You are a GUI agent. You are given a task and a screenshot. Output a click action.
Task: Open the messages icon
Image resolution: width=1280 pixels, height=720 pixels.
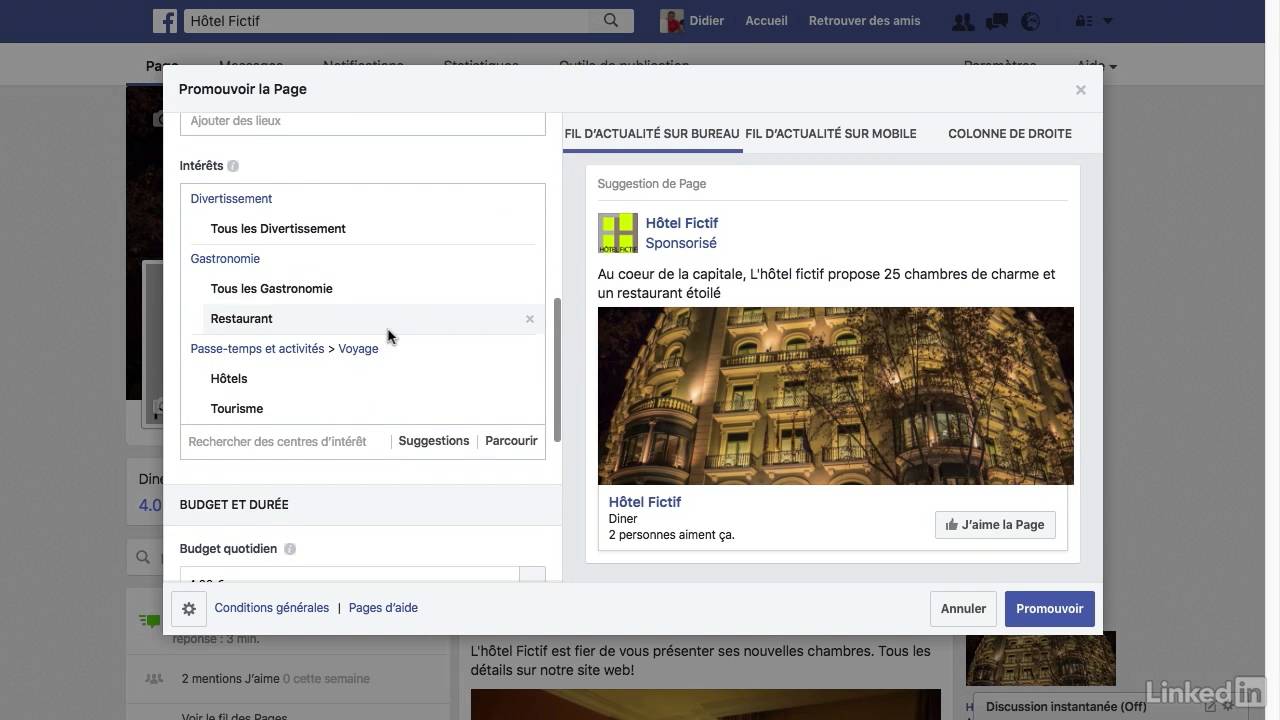[x=996, y=21]
